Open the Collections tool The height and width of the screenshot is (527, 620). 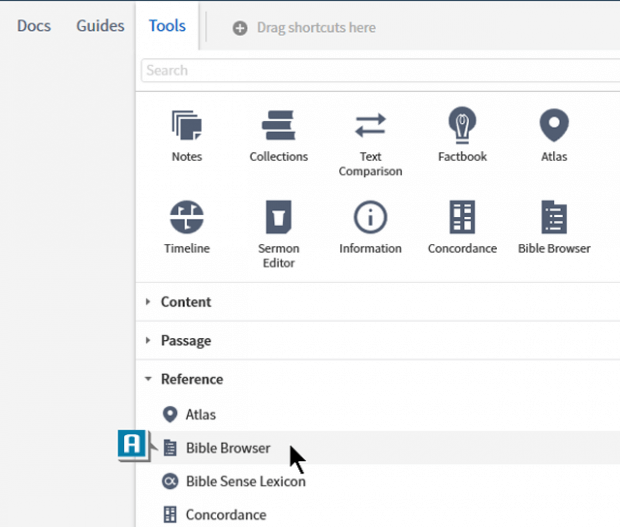coord(278,127)
